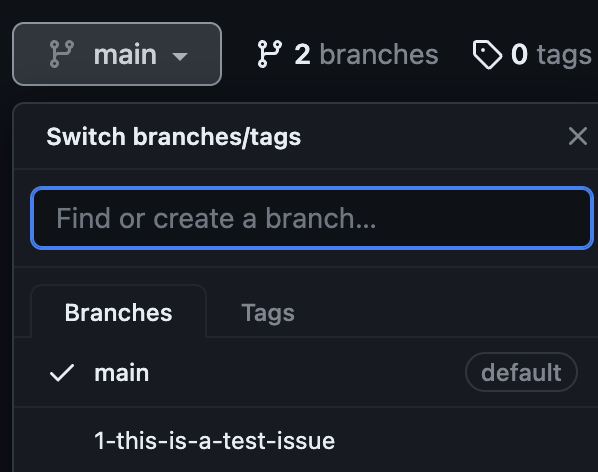Click the dropdown caret beside main
This screenshot has height=472, width=598.
180,57
